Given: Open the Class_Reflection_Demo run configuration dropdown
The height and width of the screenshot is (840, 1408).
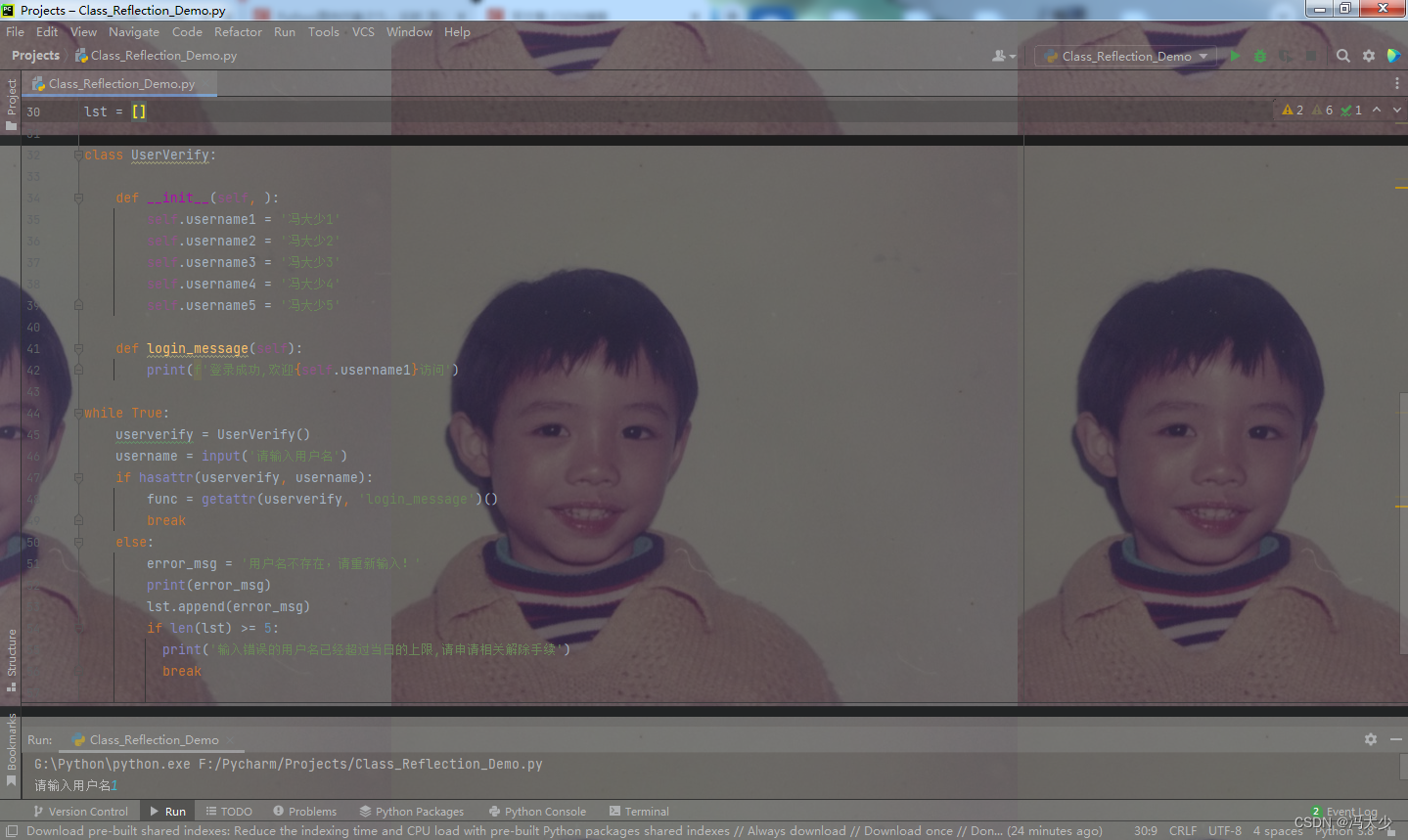Looking at the screenshot, I should point(1125,56).
